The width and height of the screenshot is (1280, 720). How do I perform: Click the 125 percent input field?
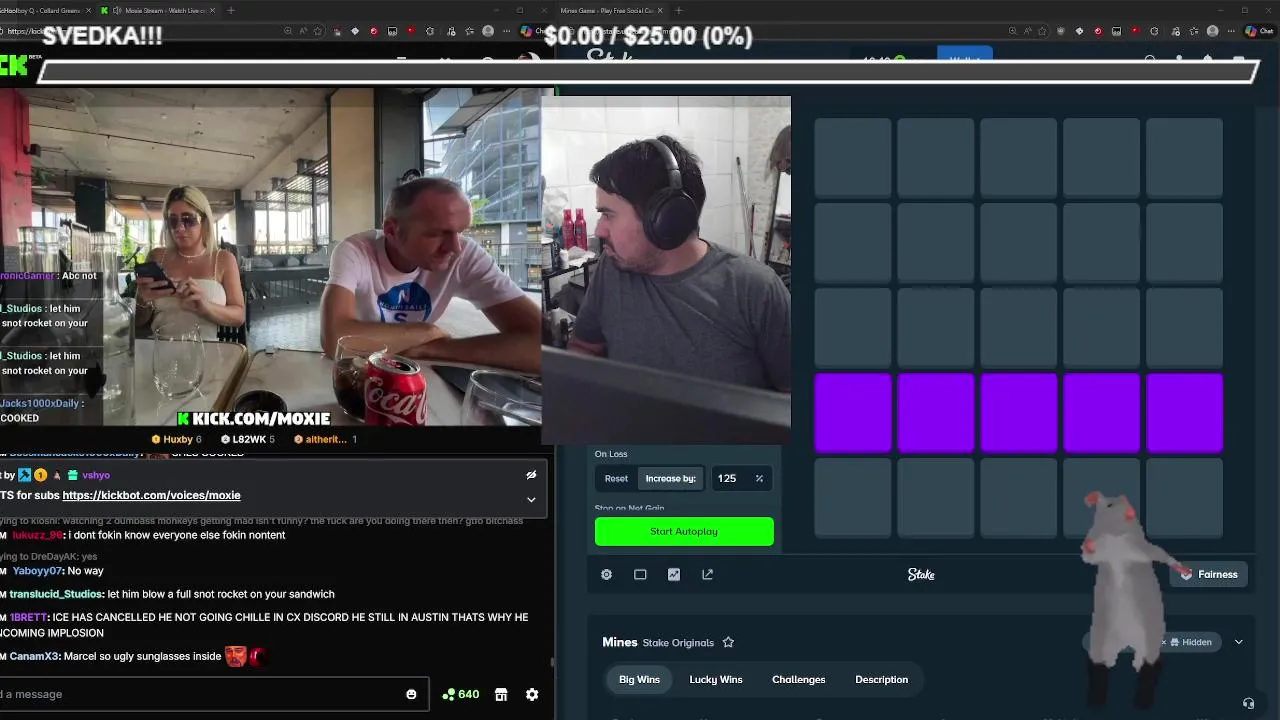tap(740, 478)
